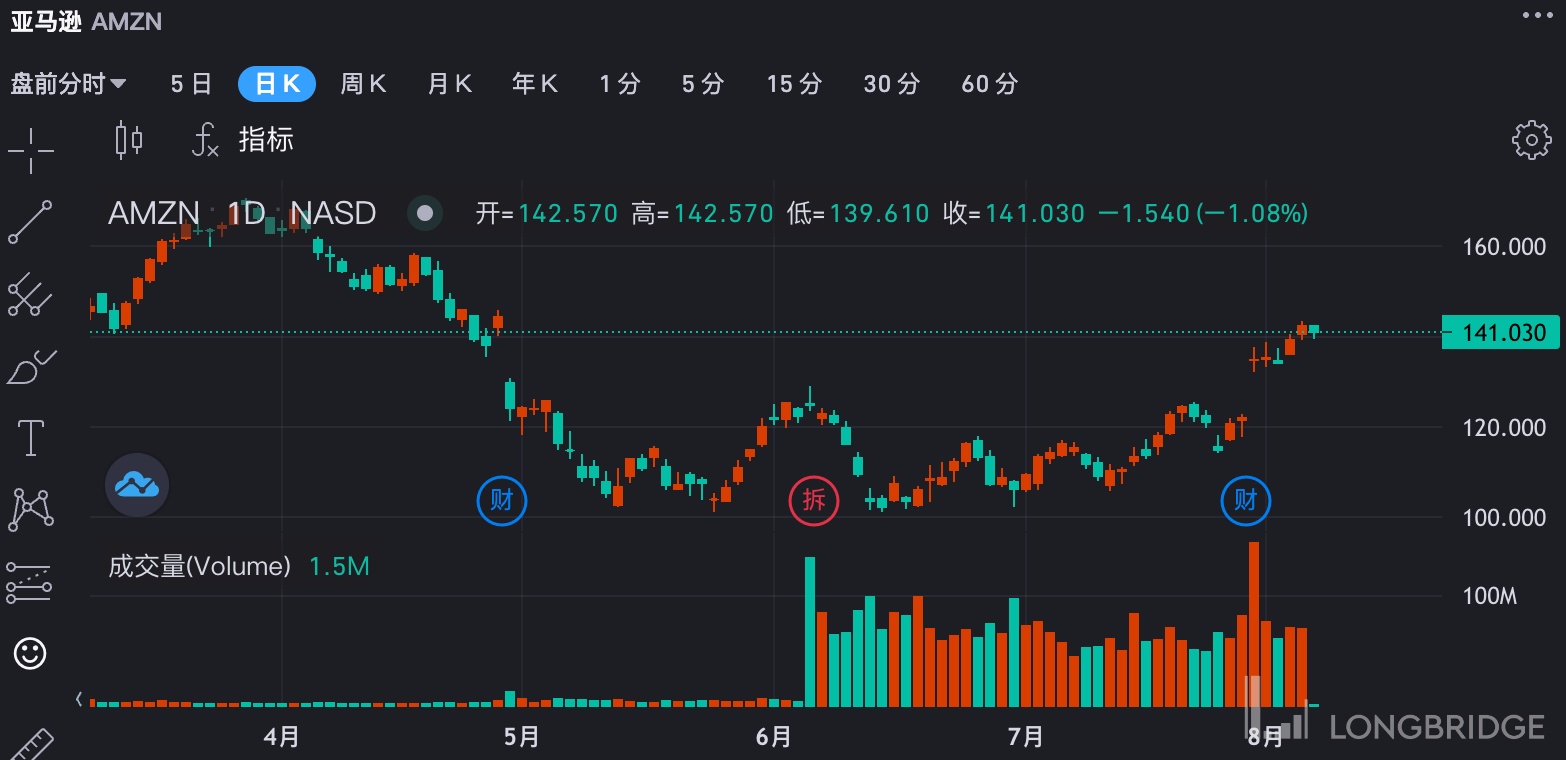Screen dimensions: 1566x760
Task: Switch to 年K yearly chart
Action: (x=535, y=84)
